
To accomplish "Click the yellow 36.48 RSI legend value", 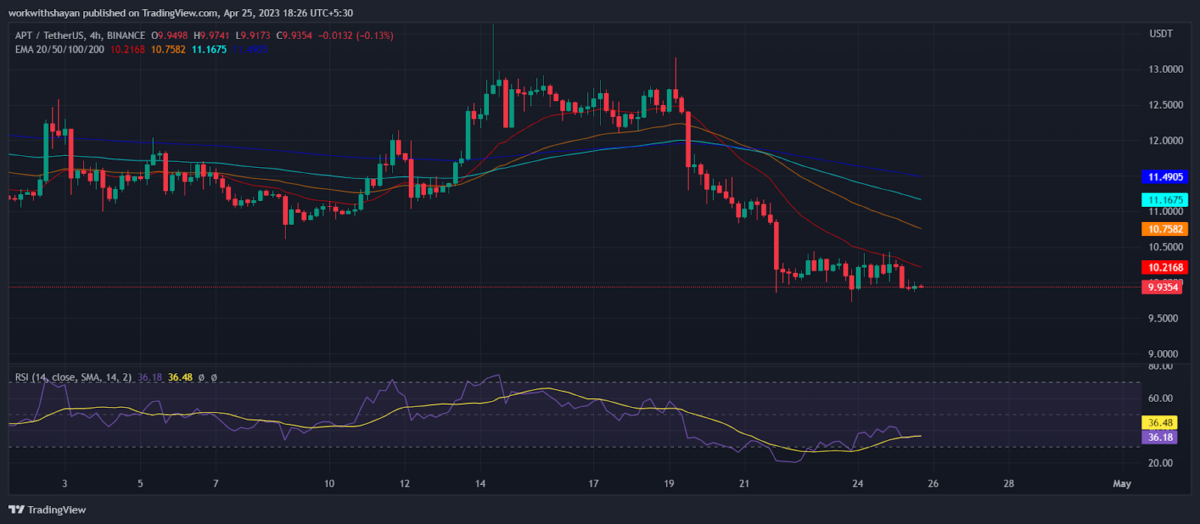I will point(180,378).
